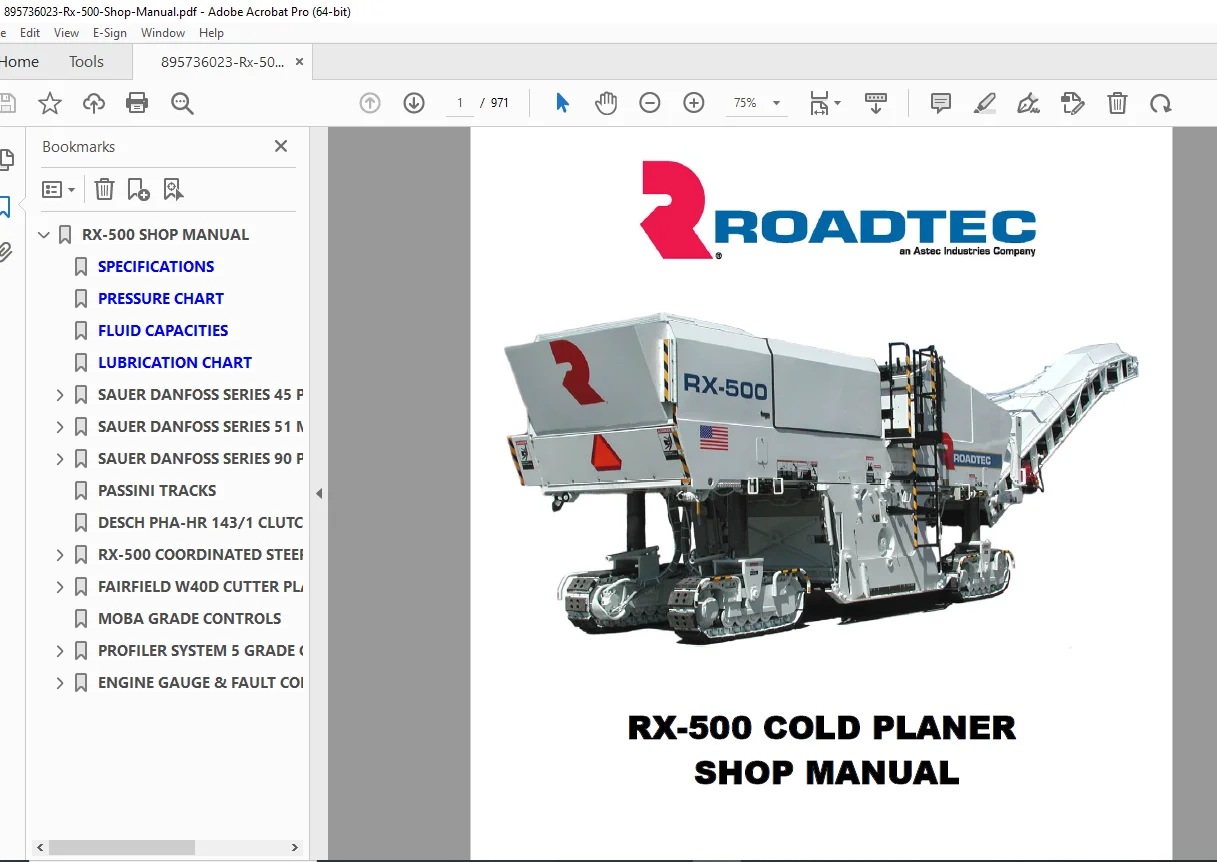Select the 895736023-Rx-50... document tab
The image size is (1217, 862).
click(x=222, y=62)
